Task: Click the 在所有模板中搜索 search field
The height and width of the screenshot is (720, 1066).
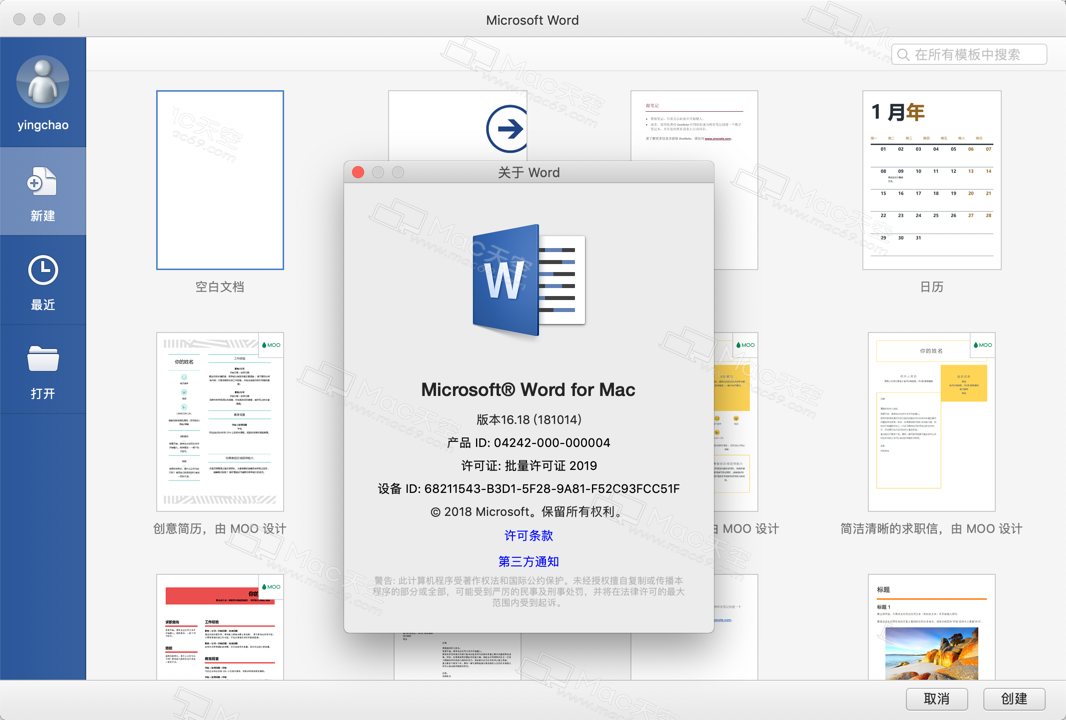Action: pos(969,54)
